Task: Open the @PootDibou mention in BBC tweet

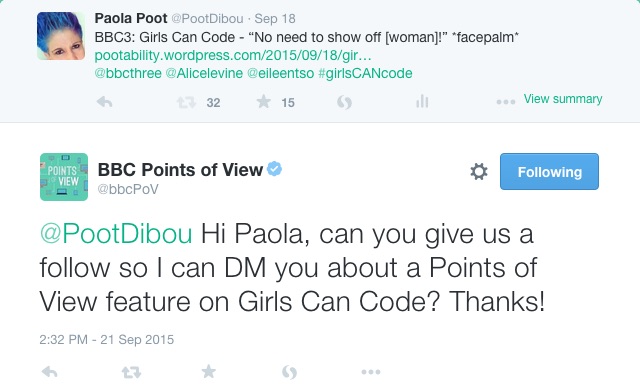Action: point(116,234)
